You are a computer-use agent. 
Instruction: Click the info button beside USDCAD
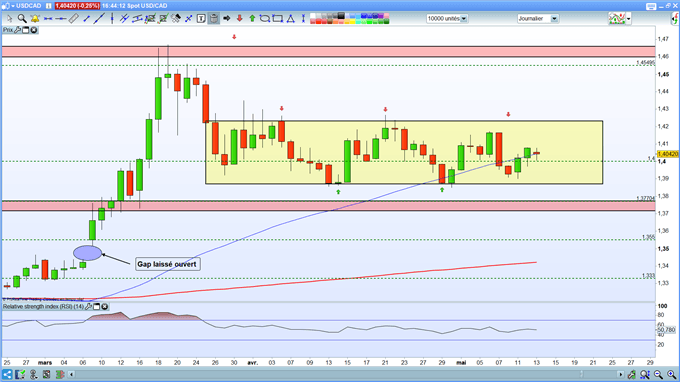[49, 6]
